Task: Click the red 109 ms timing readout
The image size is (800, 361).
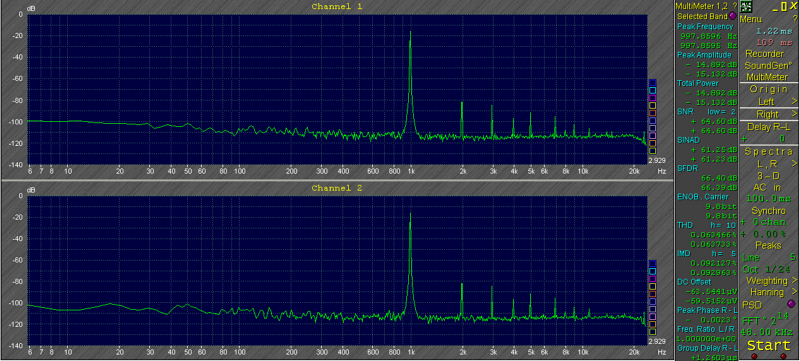Action: point(774,42)
